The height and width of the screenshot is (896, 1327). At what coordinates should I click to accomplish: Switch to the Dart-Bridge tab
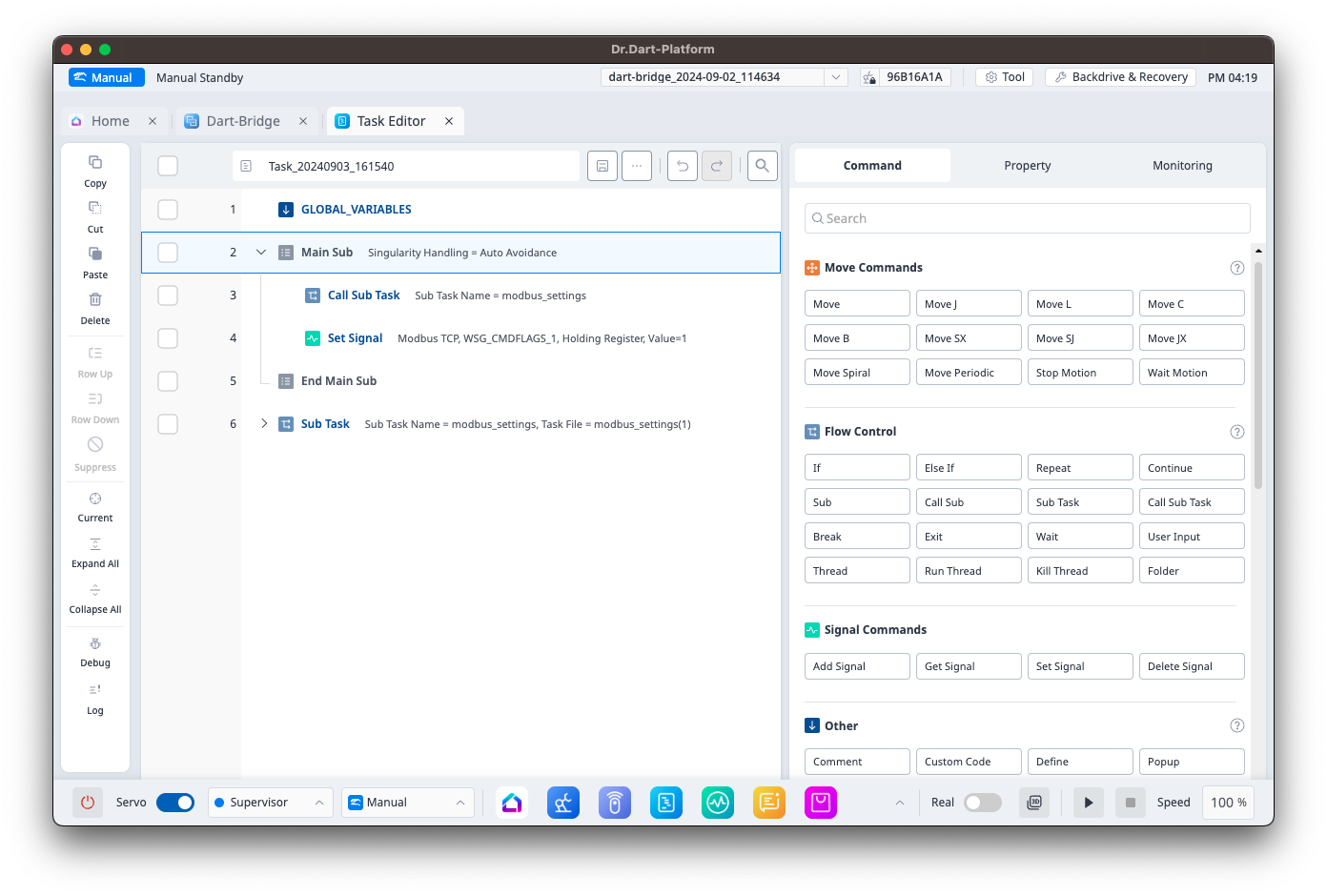coord(243,121)
